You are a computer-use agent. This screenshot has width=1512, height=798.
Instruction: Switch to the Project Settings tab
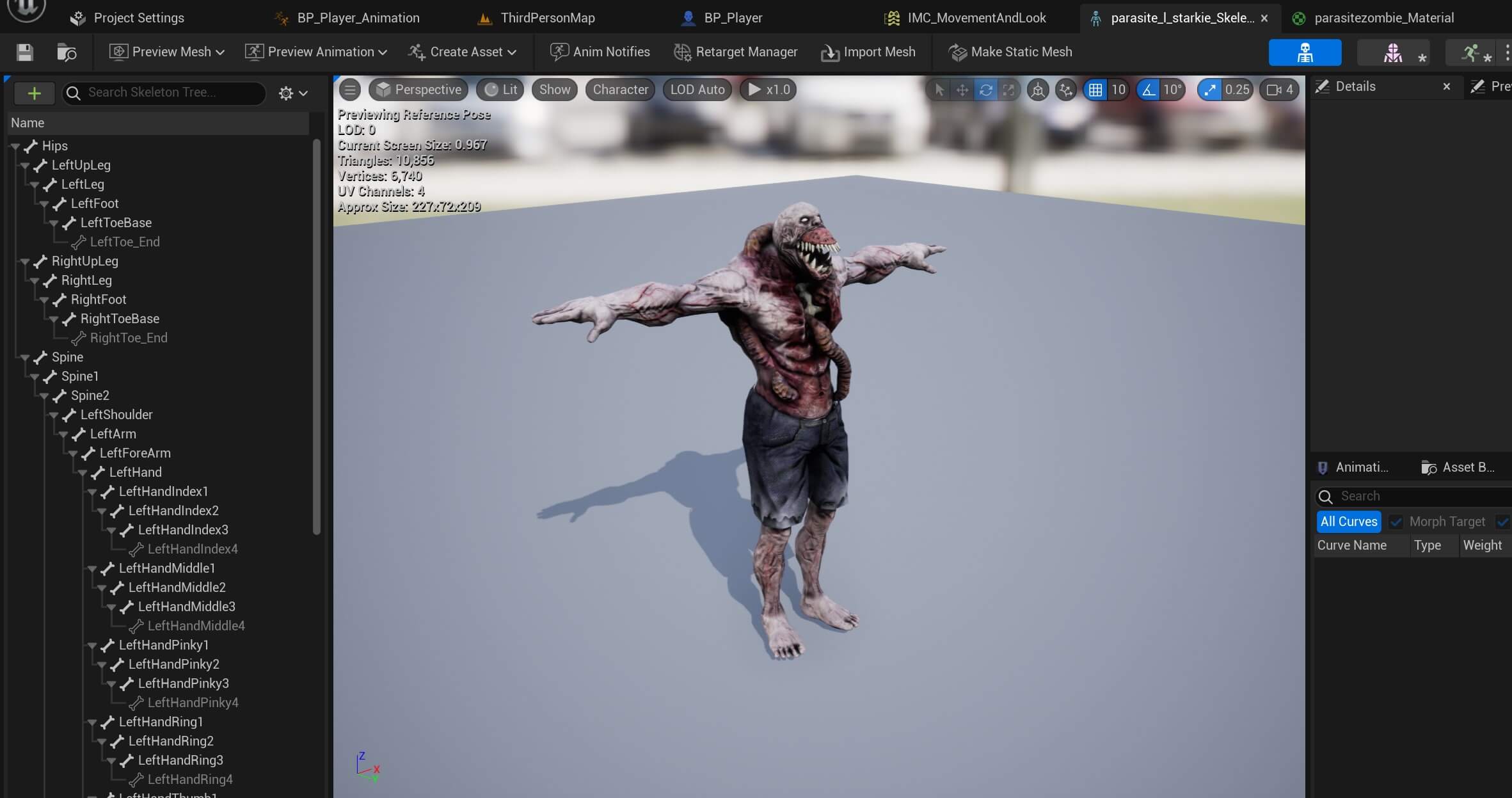[128, 18]
